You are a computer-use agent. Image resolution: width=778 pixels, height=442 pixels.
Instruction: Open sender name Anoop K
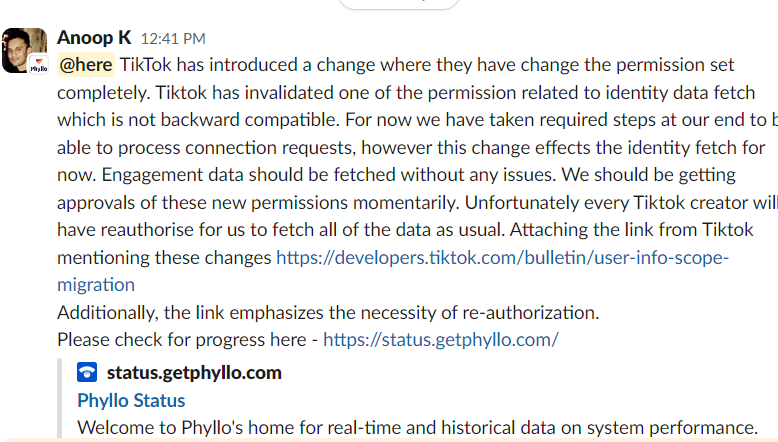pyautogui.click(x=94, y=38)
